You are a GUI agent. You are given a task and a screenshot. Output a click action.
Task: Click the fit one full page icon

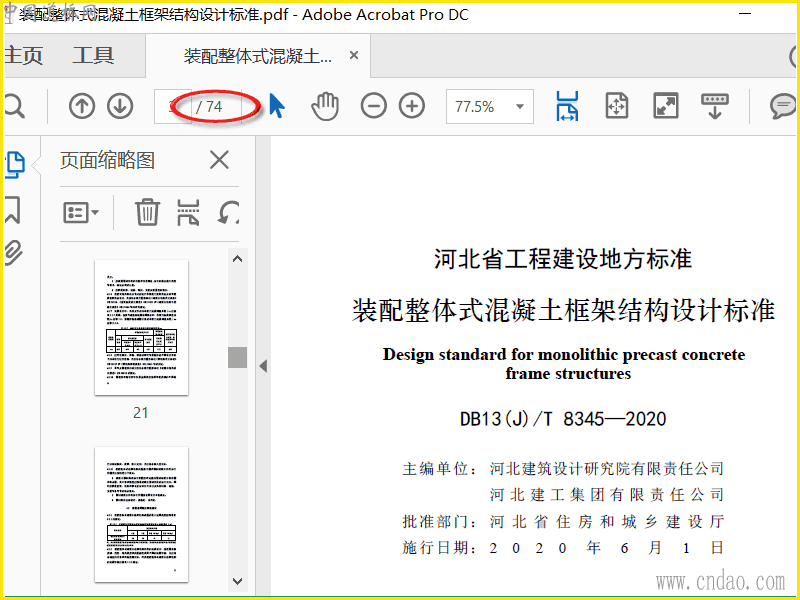[616, 106]
